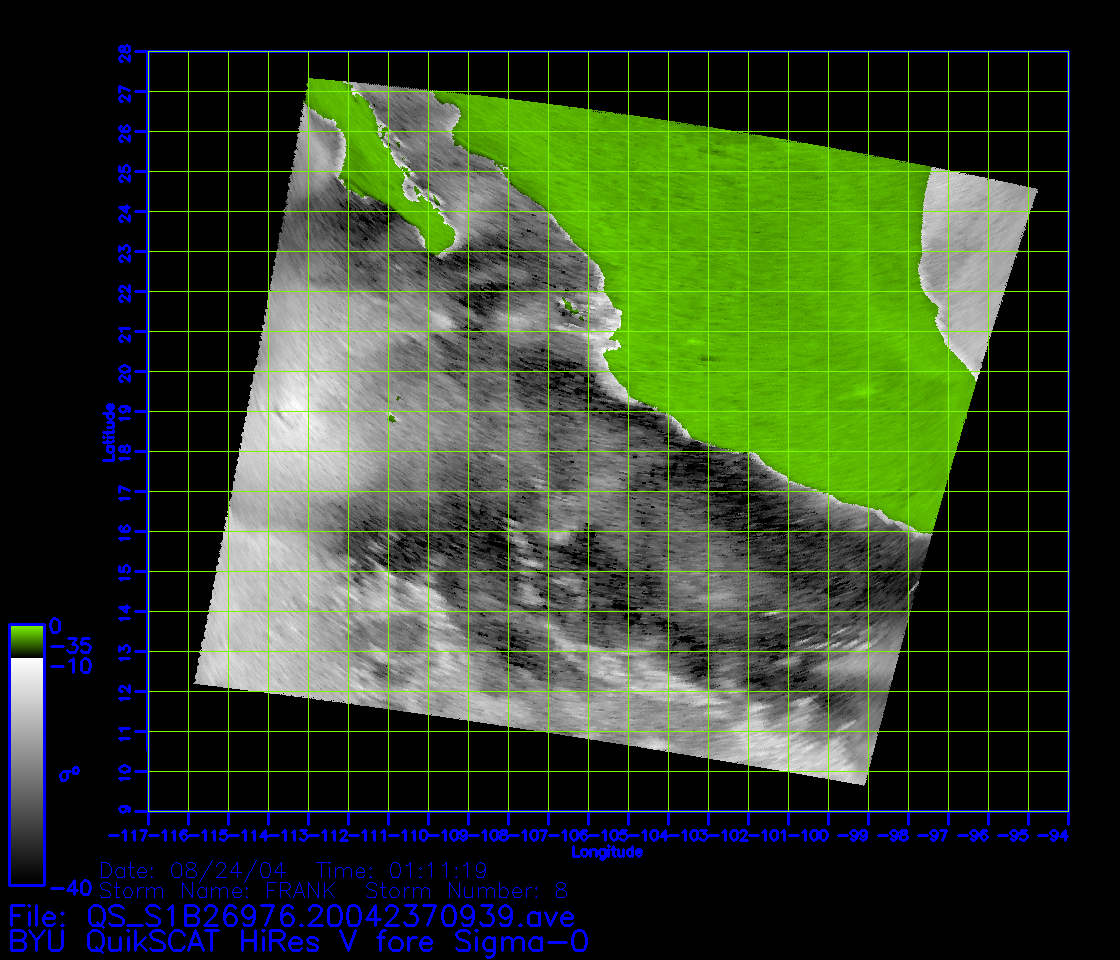Click the BYU QuikSCAT HiRes title line

click(298, 942)
